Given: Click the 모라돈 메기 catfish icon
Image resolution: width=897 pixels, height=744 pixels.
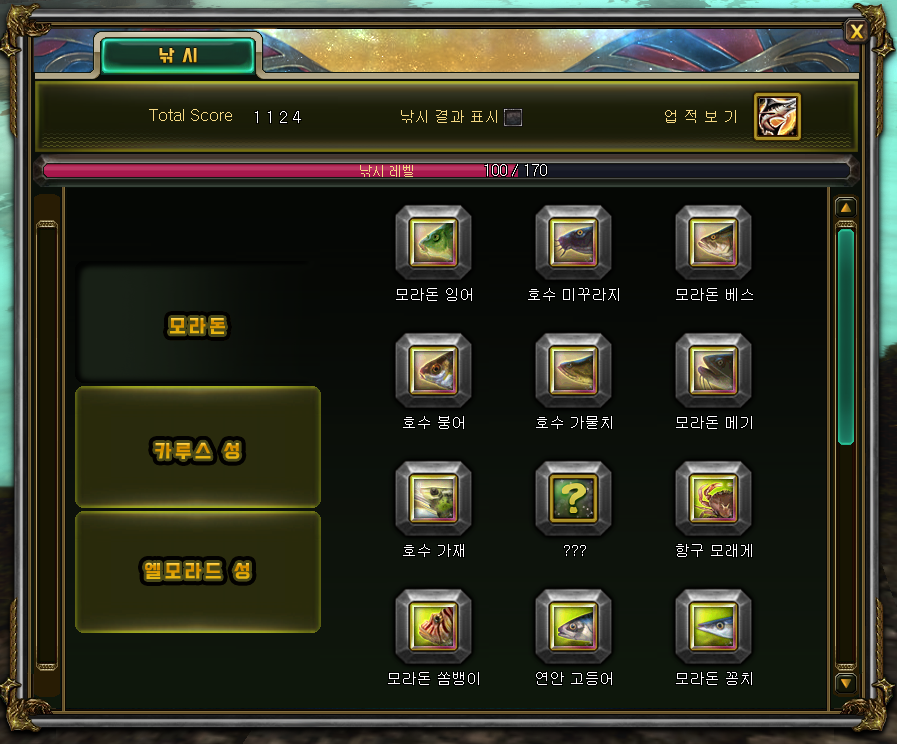Looking at the screenshot, I should pos(713,371).
